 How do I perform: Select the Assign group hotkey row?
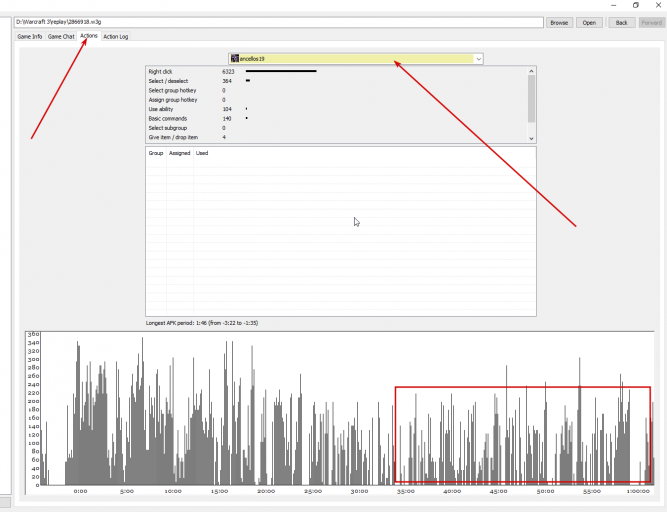click(x=336, y=100)
